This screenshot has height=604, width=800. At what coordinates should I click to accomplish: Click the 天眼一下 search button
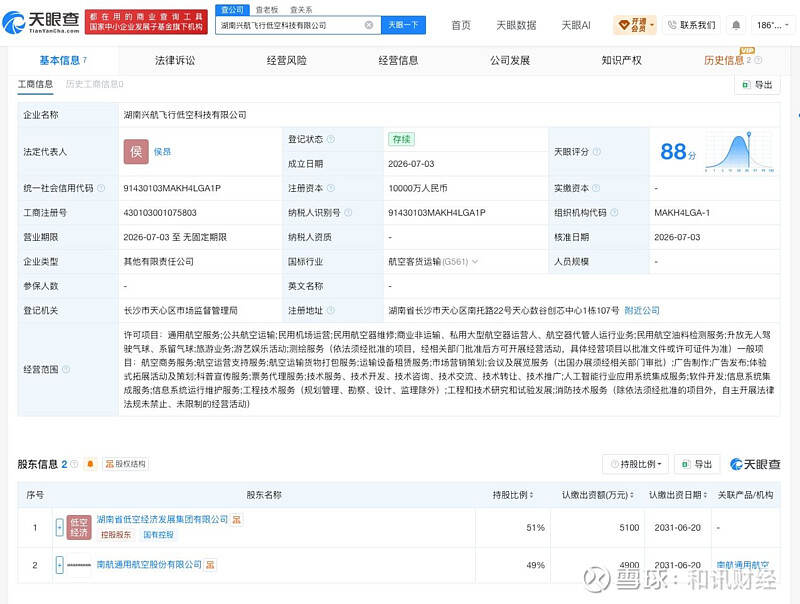coord(404,25)
